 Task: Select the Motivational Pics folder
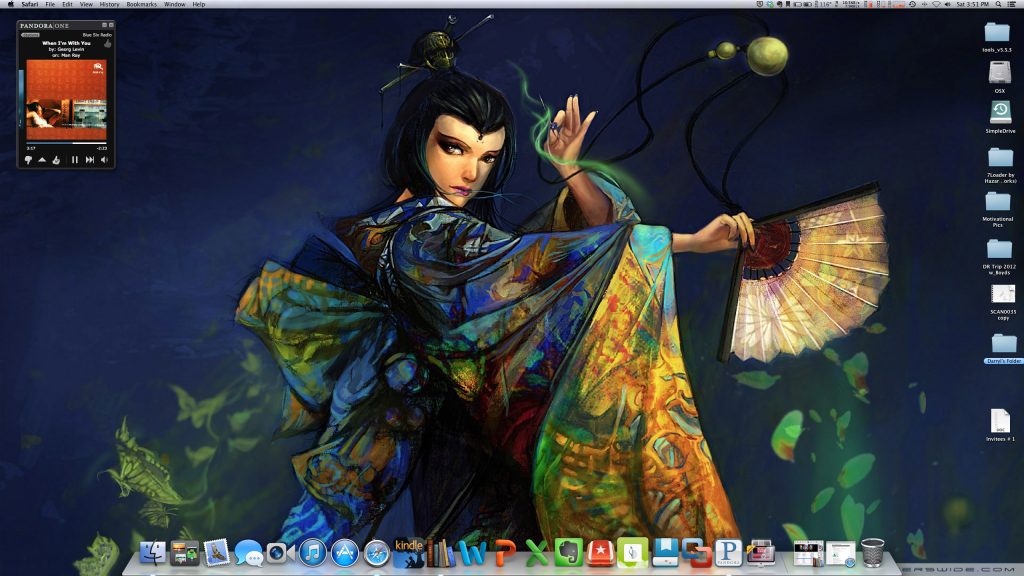(x=998, y=202)
